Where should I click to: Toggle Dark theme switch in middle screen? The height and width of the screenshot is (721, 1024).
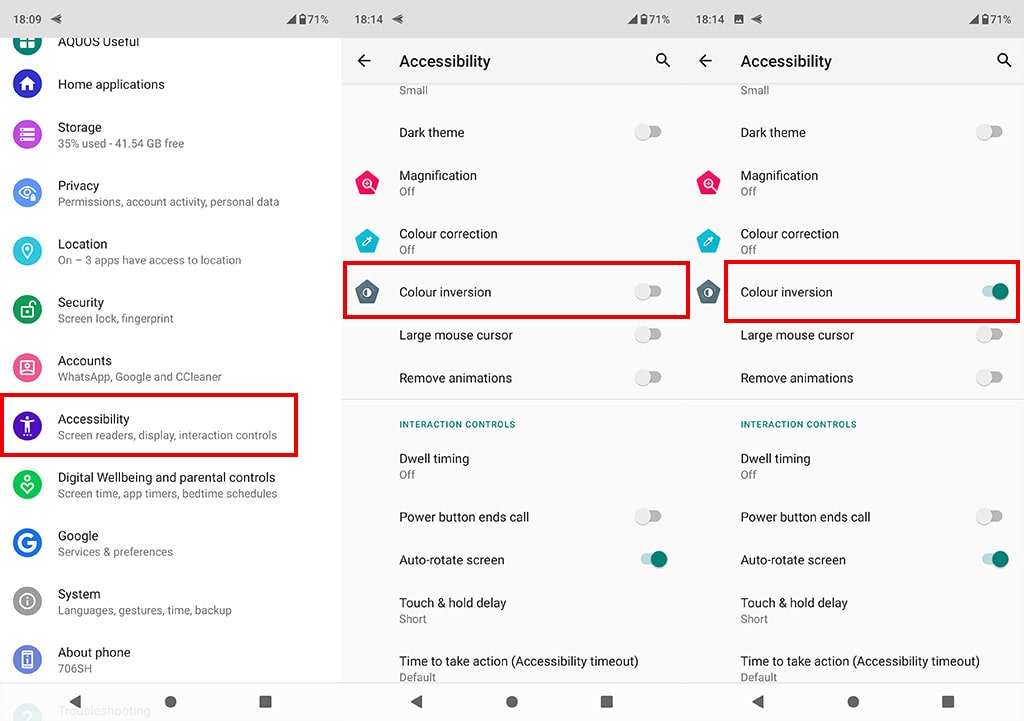(x=648, y=132)
